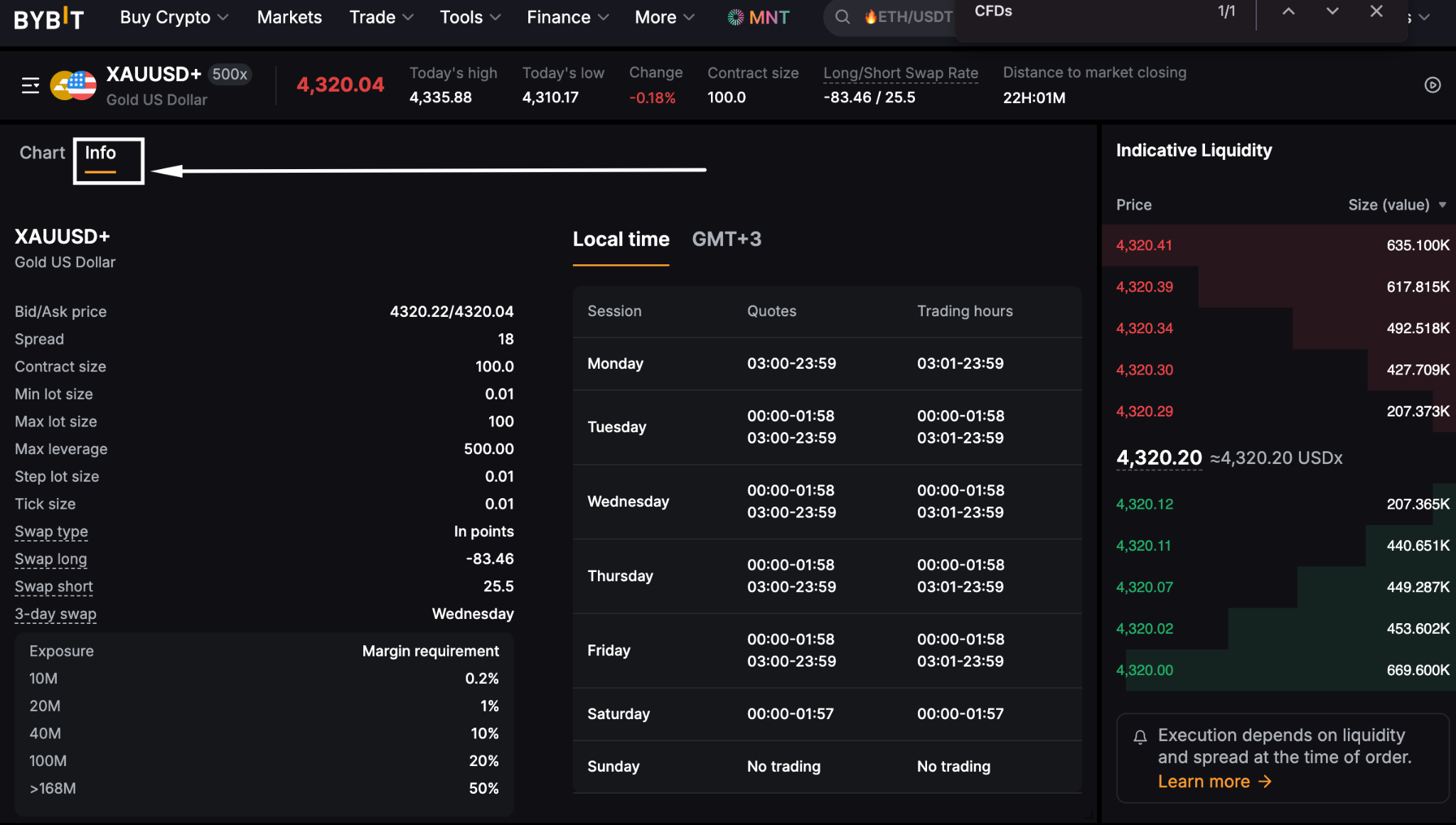Click the Learn more arrow link
1456x825 pixels.
point(1215,782)
